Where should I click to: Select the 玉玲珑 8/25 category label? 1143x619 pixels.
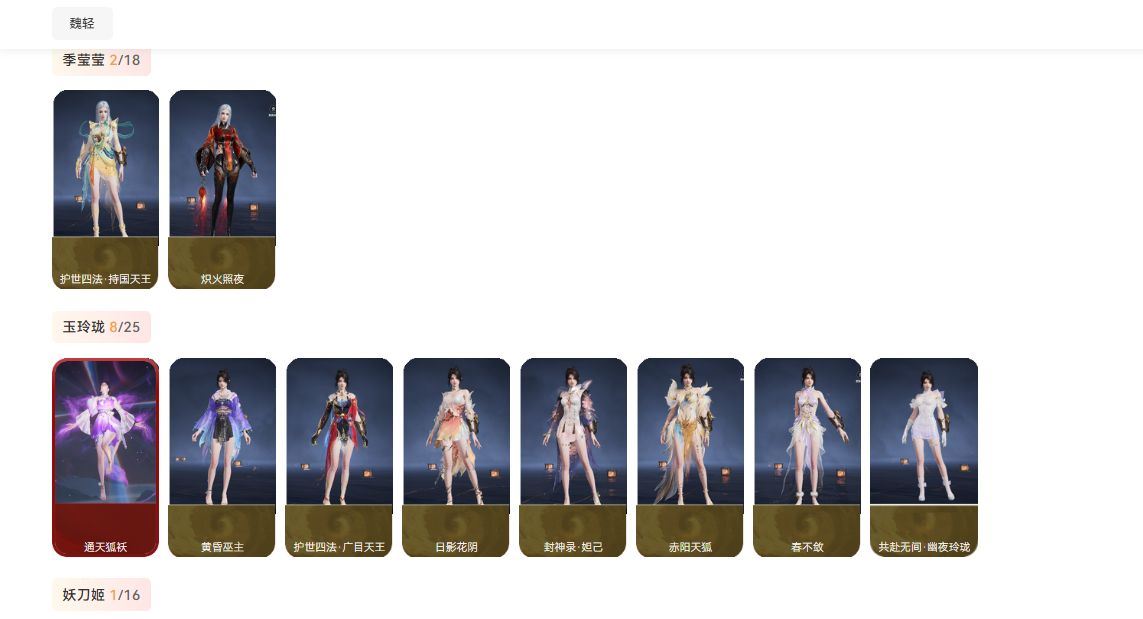(x=101, y=327)
